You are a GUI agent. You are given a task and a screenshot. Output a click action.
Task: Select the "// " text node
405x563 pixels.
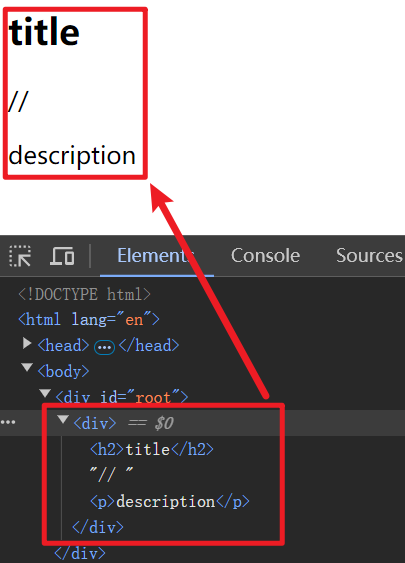112,475
